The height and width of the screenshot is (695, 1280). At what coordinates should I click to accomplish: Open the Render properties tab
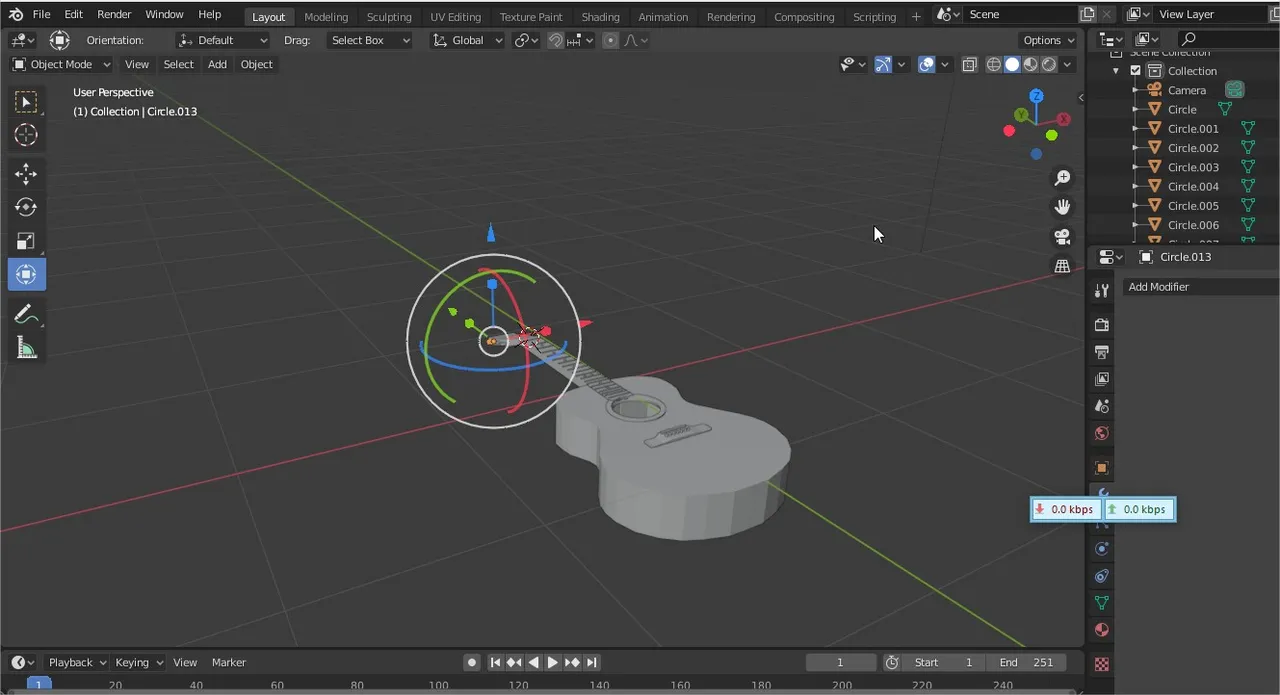pos(1102,325)
